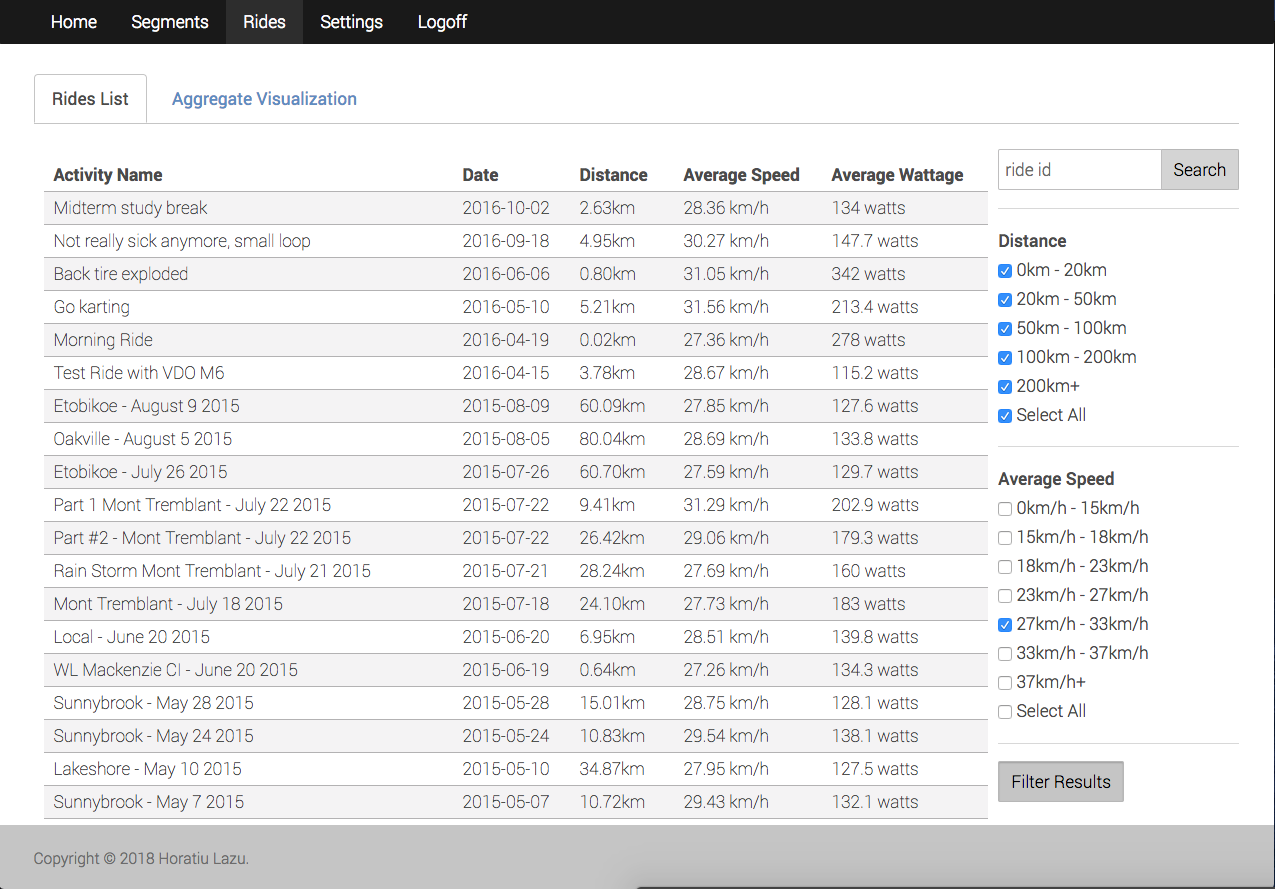The height and width of the screenshot is (889, 1275).
Task: Click the ride id search field
Action: (1079, 170)
